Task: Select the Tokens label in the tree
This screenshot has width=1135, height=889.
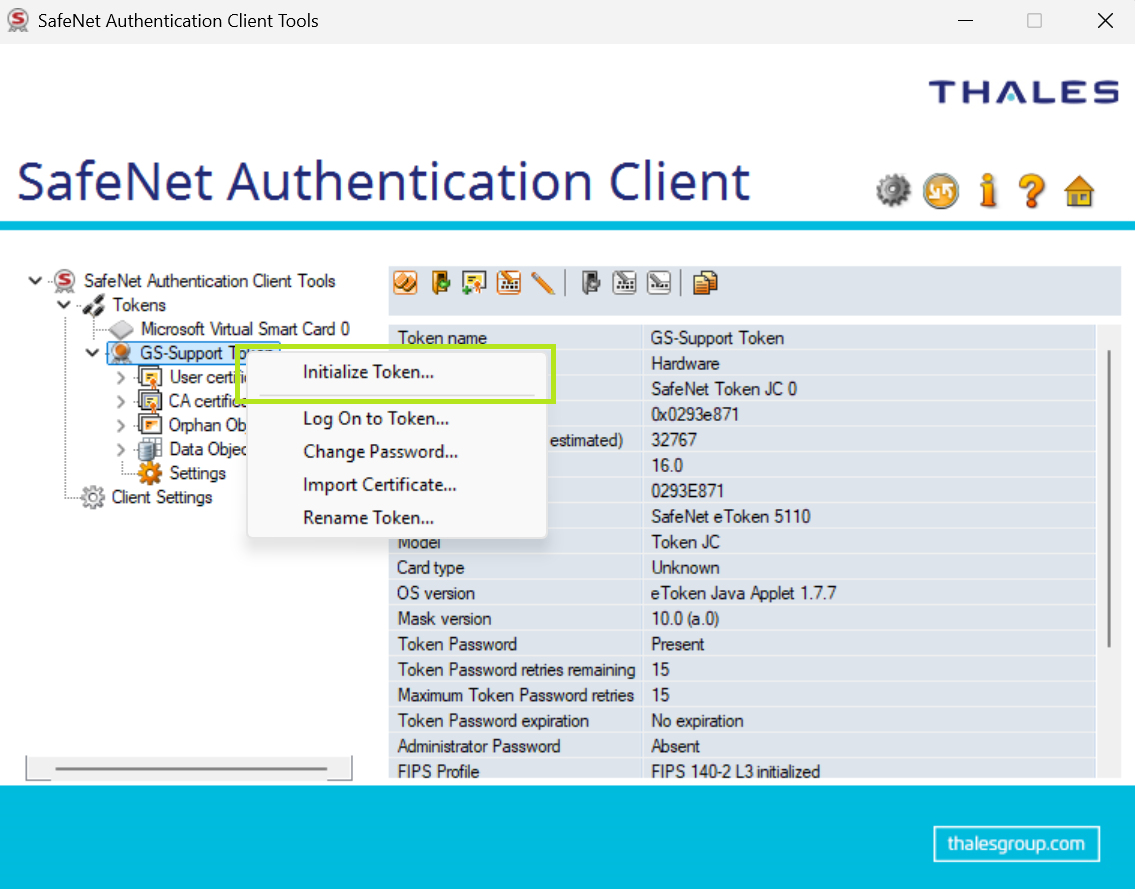Action: [x=139, y=305]
